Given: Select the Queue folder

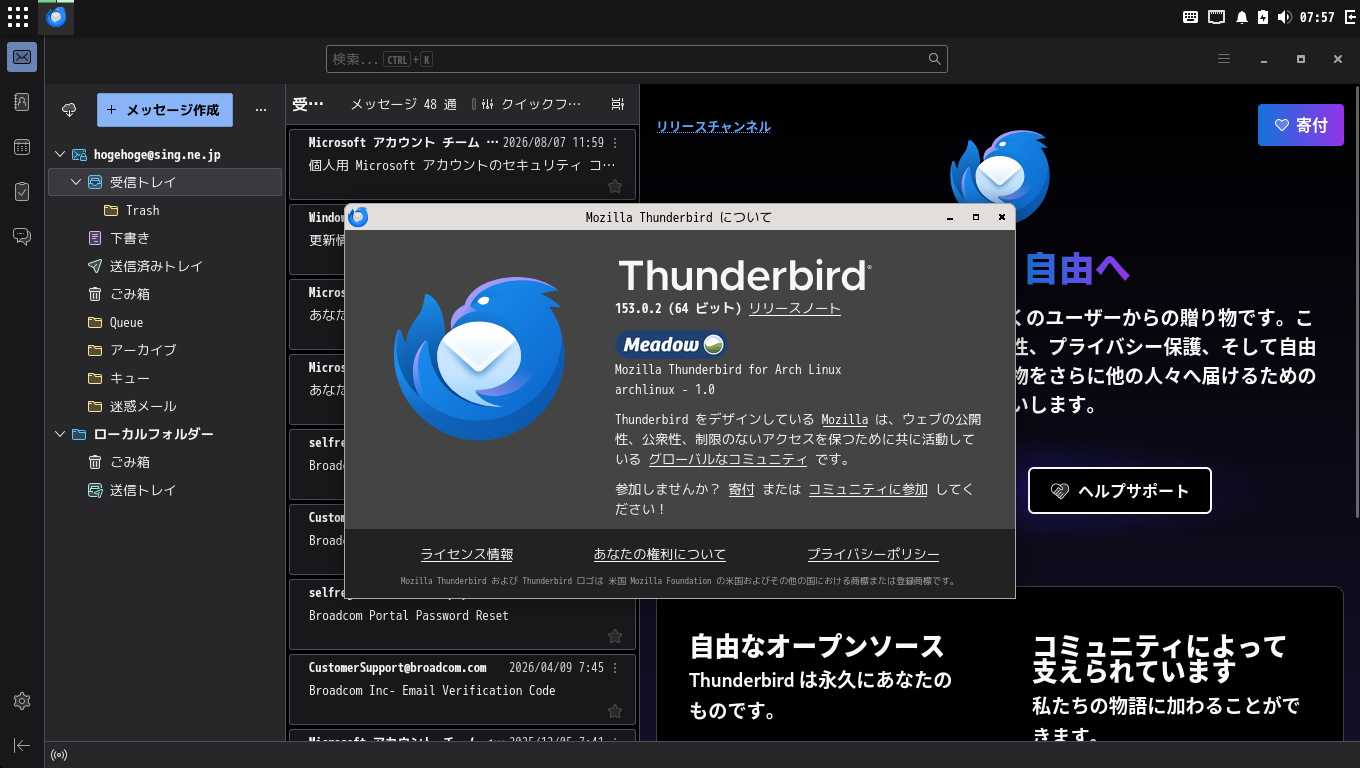Looking at the screenshot, I should point(165,322).
